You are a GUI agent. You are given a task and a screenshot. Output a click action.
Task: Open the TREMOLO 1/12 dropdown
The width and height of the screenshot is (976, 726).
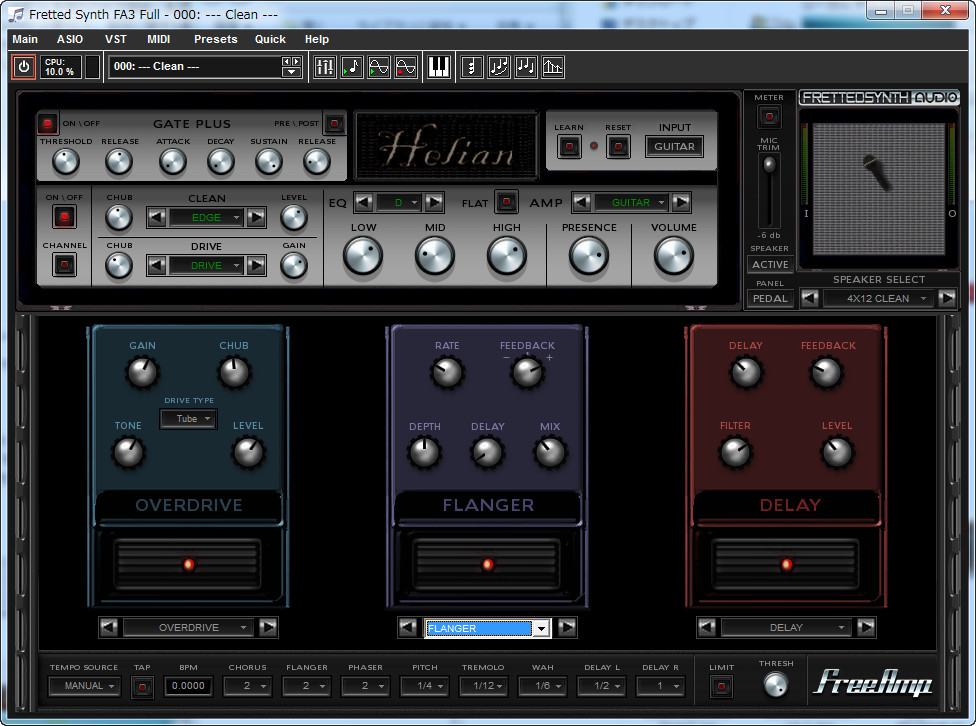coord(484,686)
